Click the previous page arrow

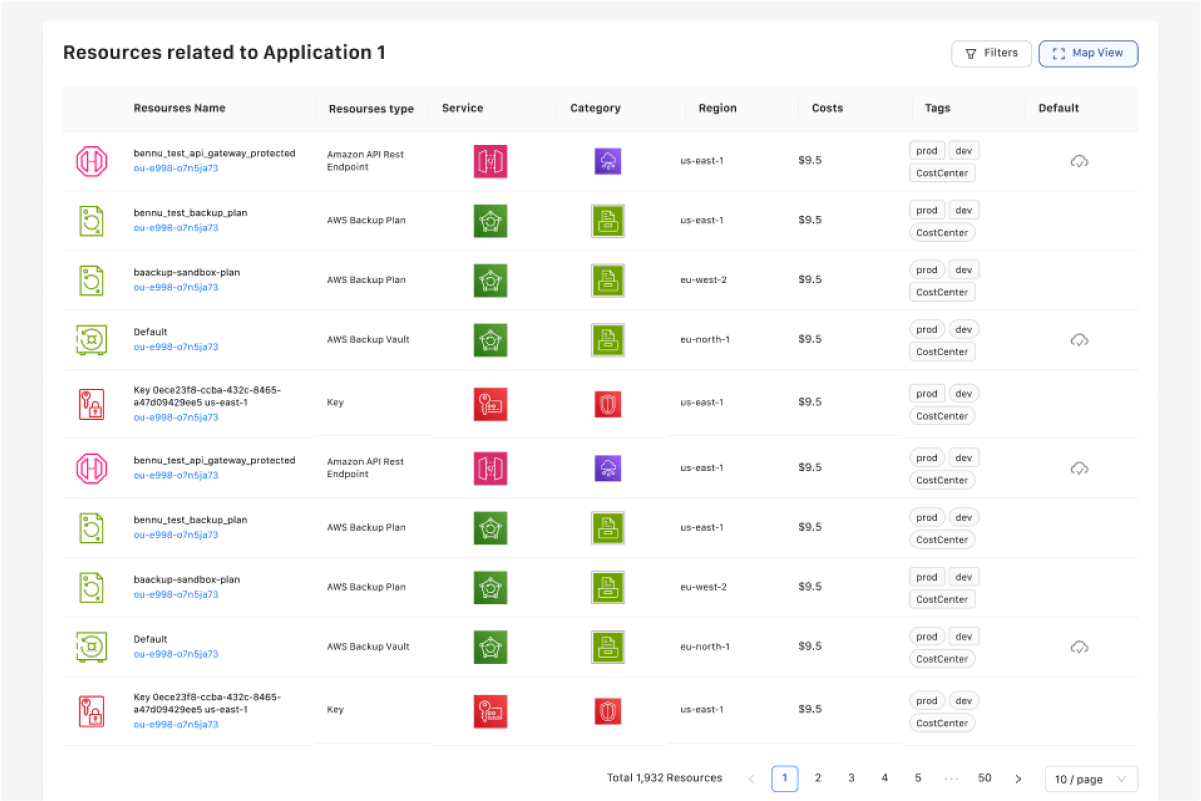[x=751, y=779]
